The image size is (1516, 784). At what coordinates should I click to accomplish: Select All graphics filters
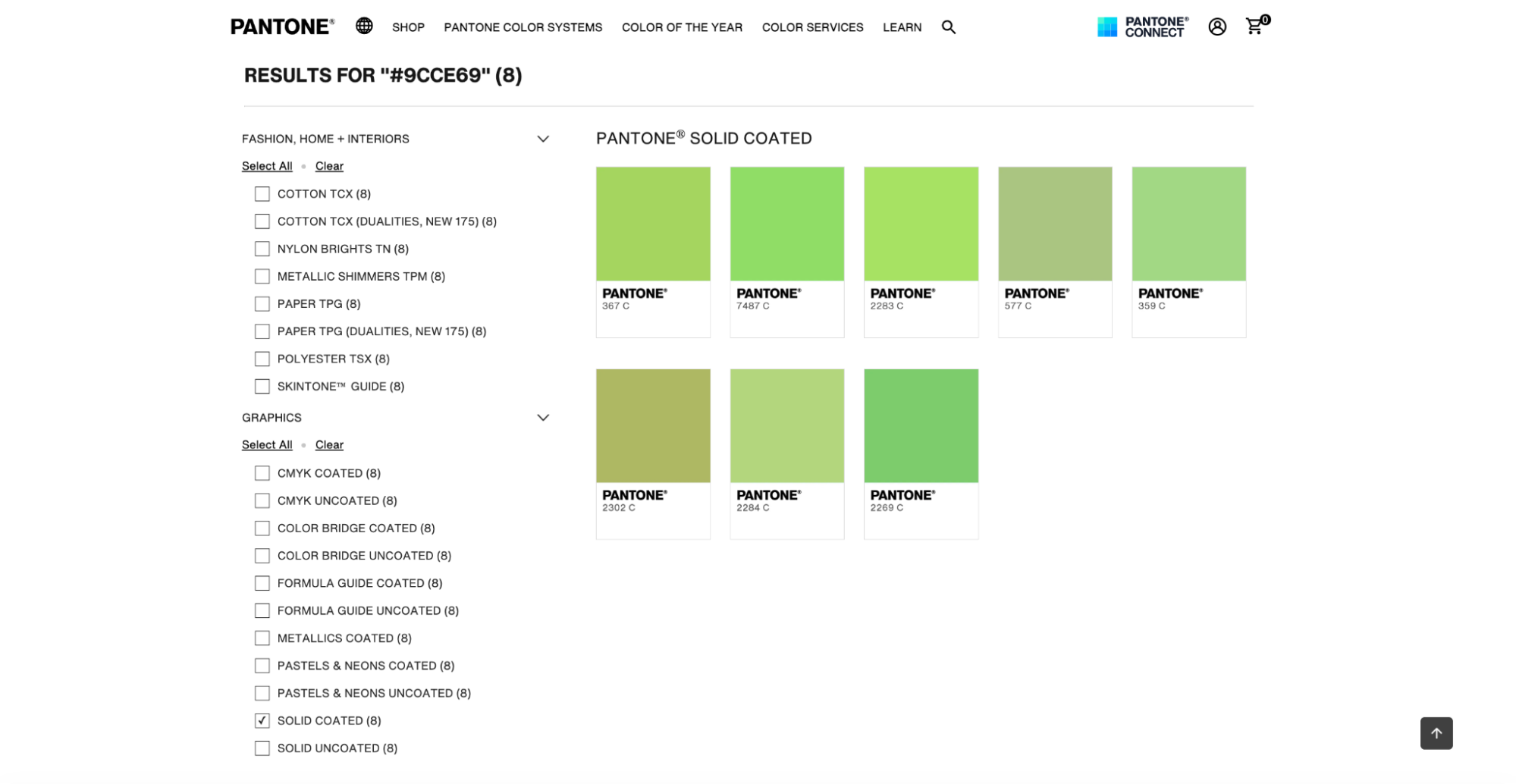(x=266, y=444)
